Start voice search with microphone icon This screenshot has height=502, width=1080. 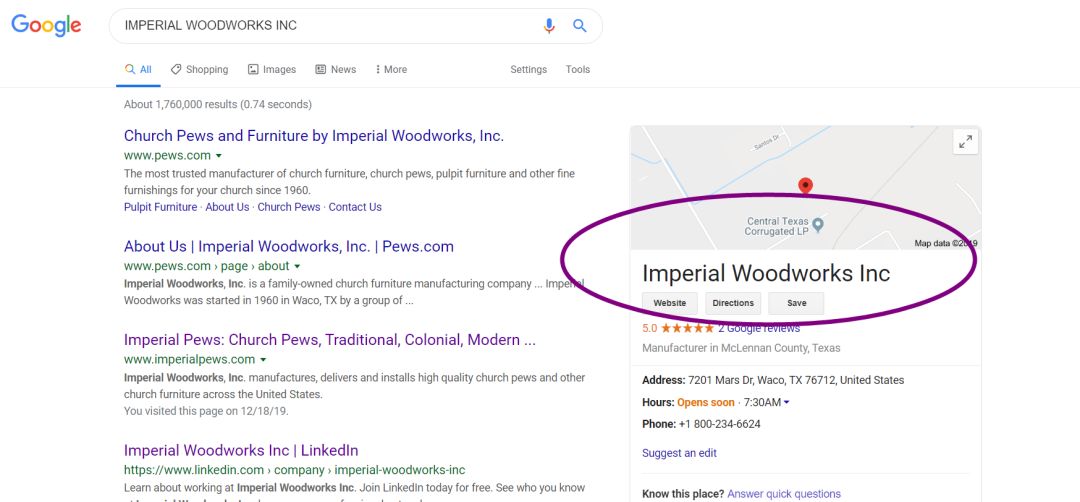tap(549, 26)
